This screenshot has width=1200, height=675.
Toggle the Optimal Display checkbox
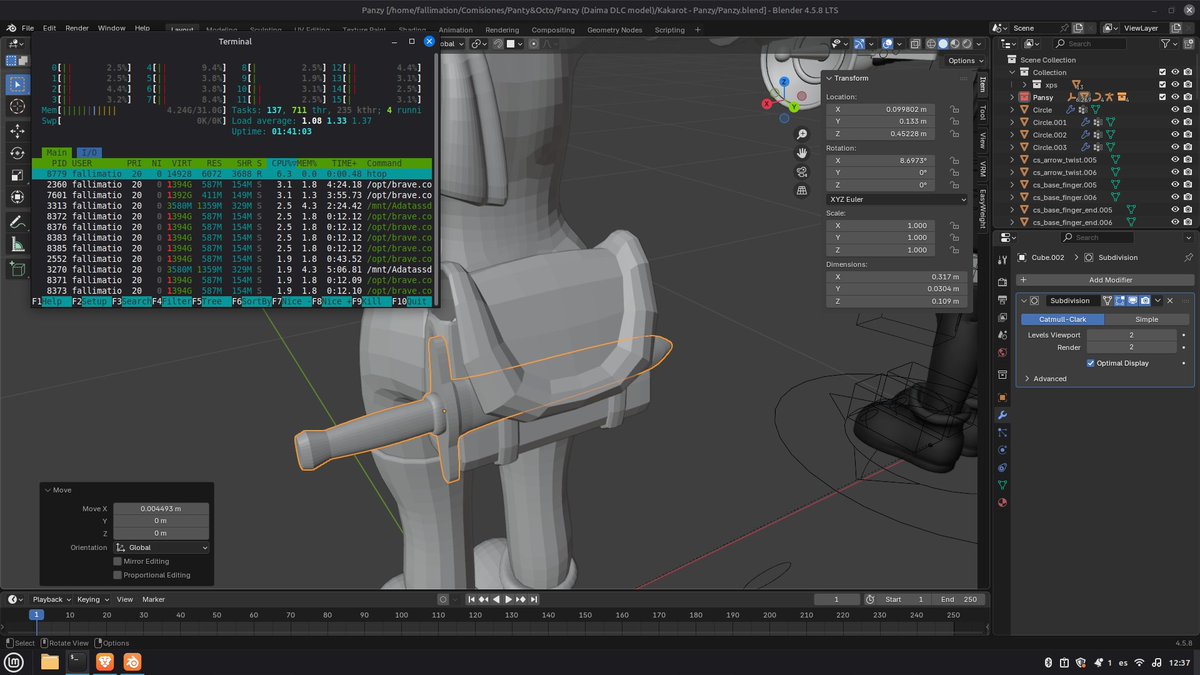pyautogui.click(x=1090, y=363)
